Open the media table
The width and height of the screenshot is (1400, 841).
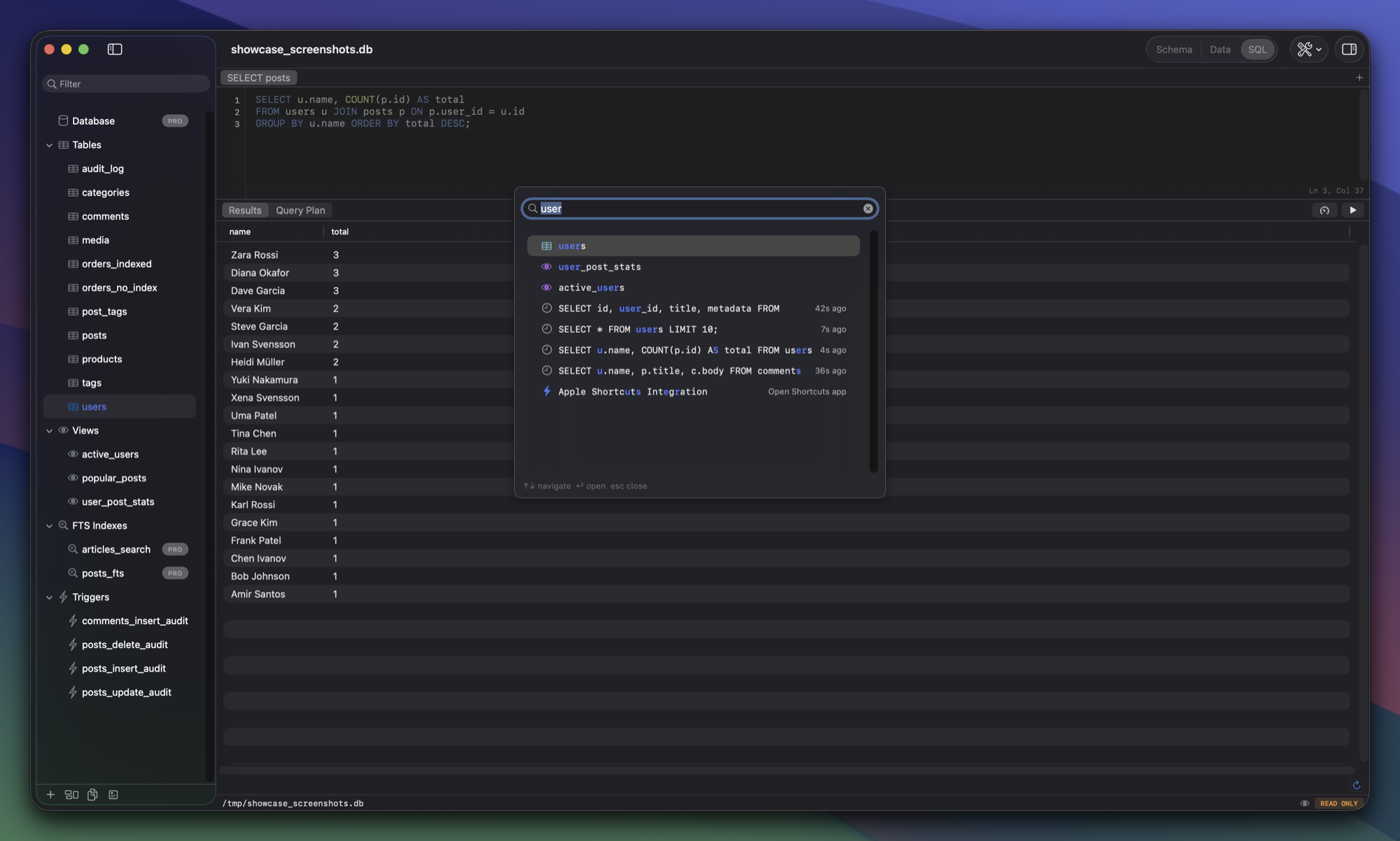[x=120, y=240]
